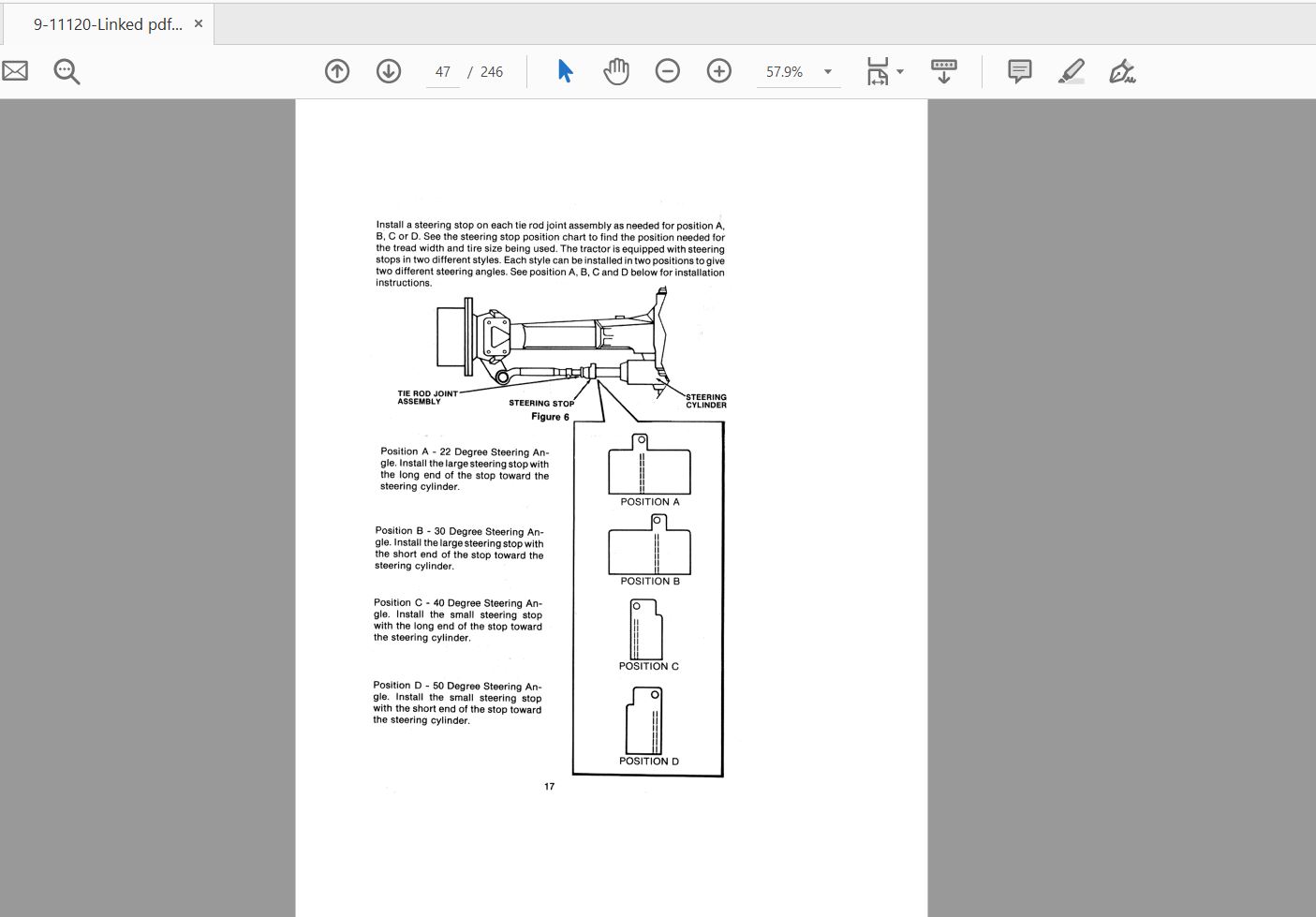Go to previous page with up arrow

point(337,71)
